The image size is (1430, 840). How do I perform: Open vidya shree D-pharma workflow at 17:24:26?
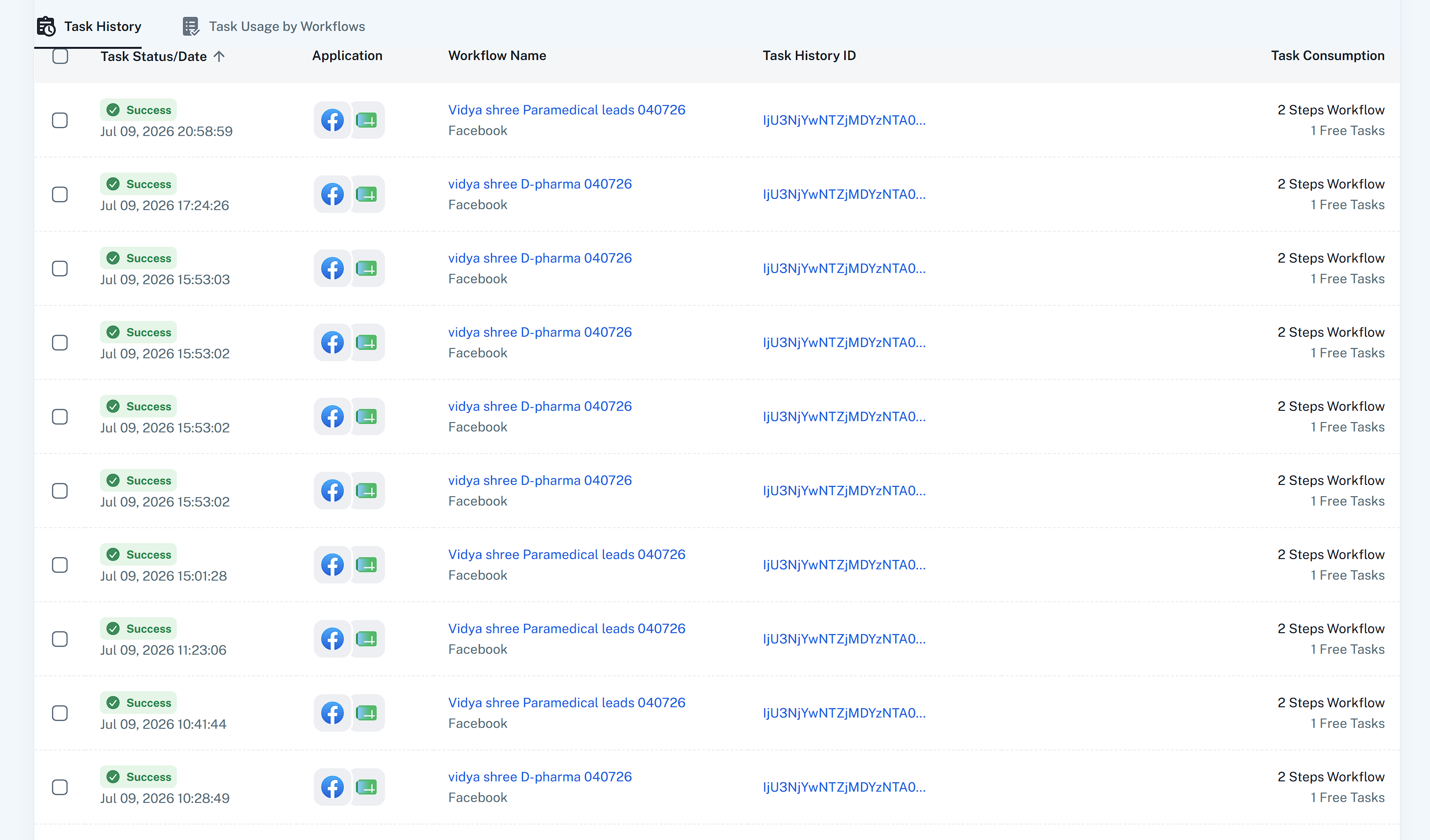pyautogui.click(x=540, y=184)
